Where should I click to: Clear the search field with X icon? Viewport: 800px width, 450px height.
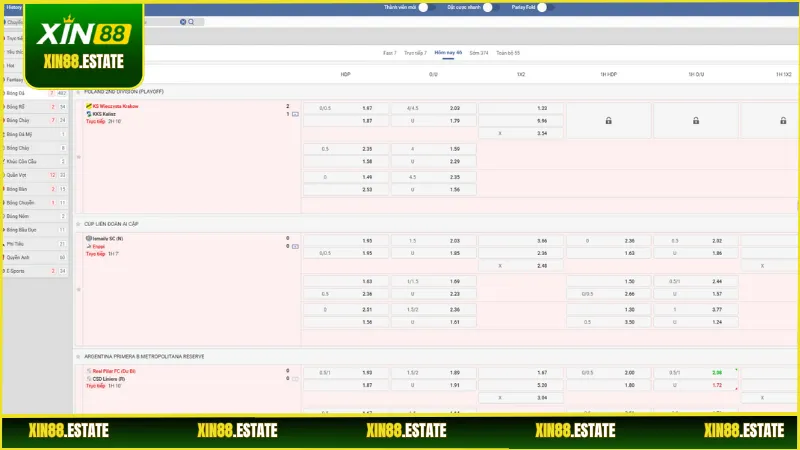(x=183, y=22)
